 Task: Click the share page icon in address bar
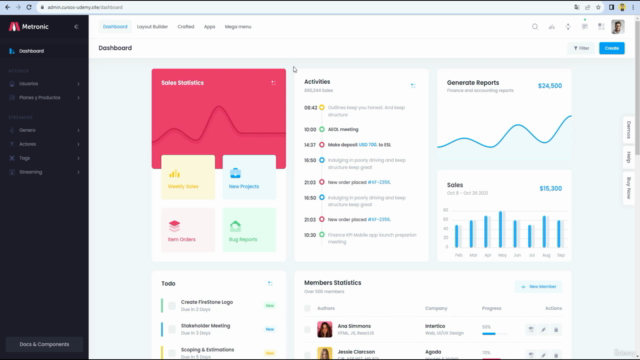coord(587,7)
